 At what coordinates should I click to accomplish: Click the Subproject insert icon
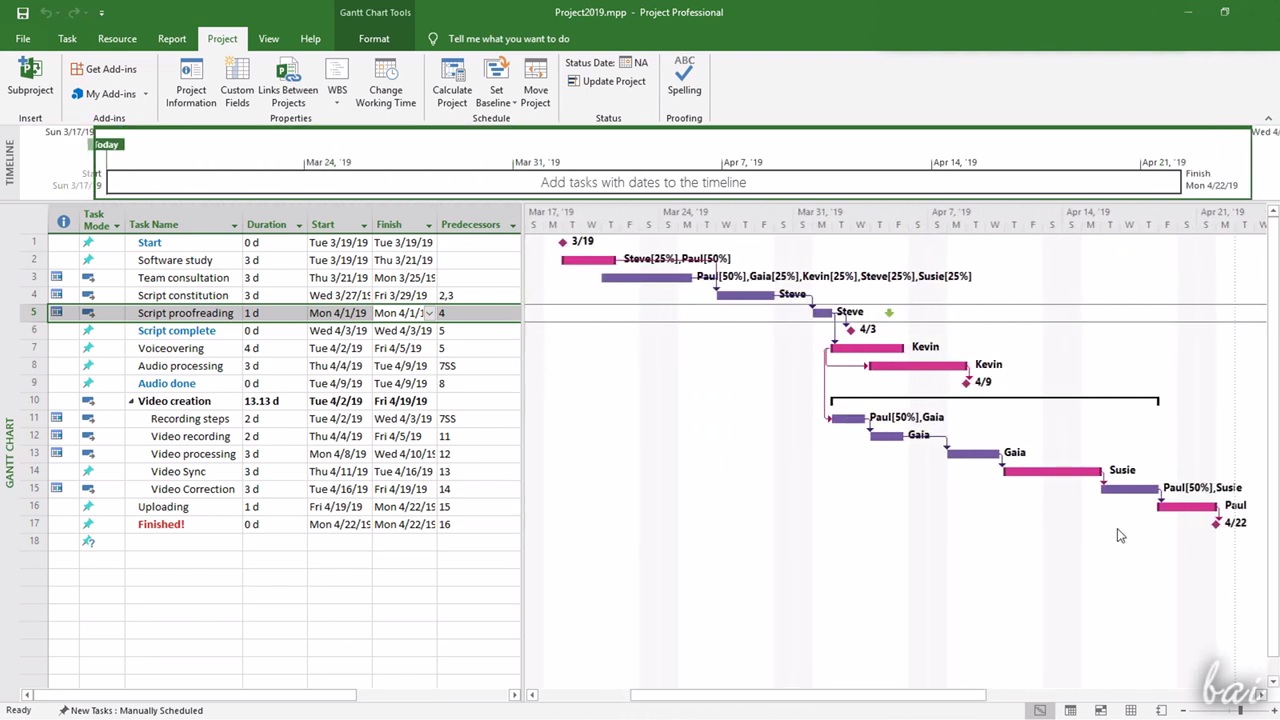(x=30, y=78)
